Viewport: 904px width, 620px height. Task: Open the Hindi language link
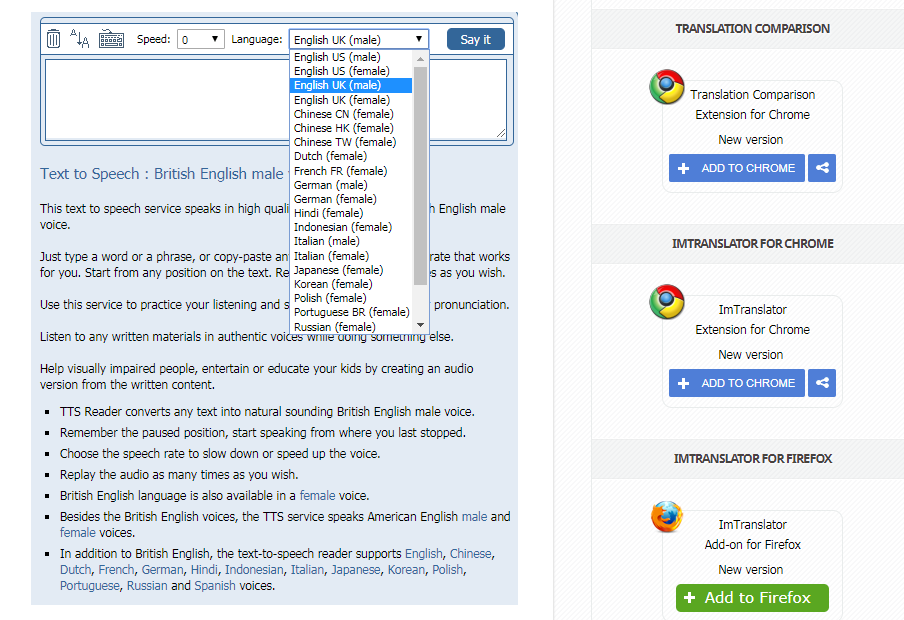point(204,570)
